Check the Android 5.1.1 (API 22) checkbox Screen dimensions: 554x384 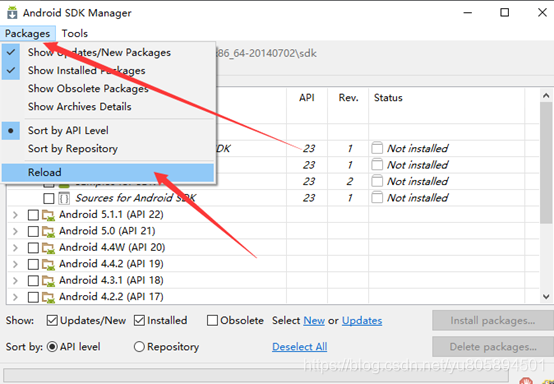tap(33, 215)
